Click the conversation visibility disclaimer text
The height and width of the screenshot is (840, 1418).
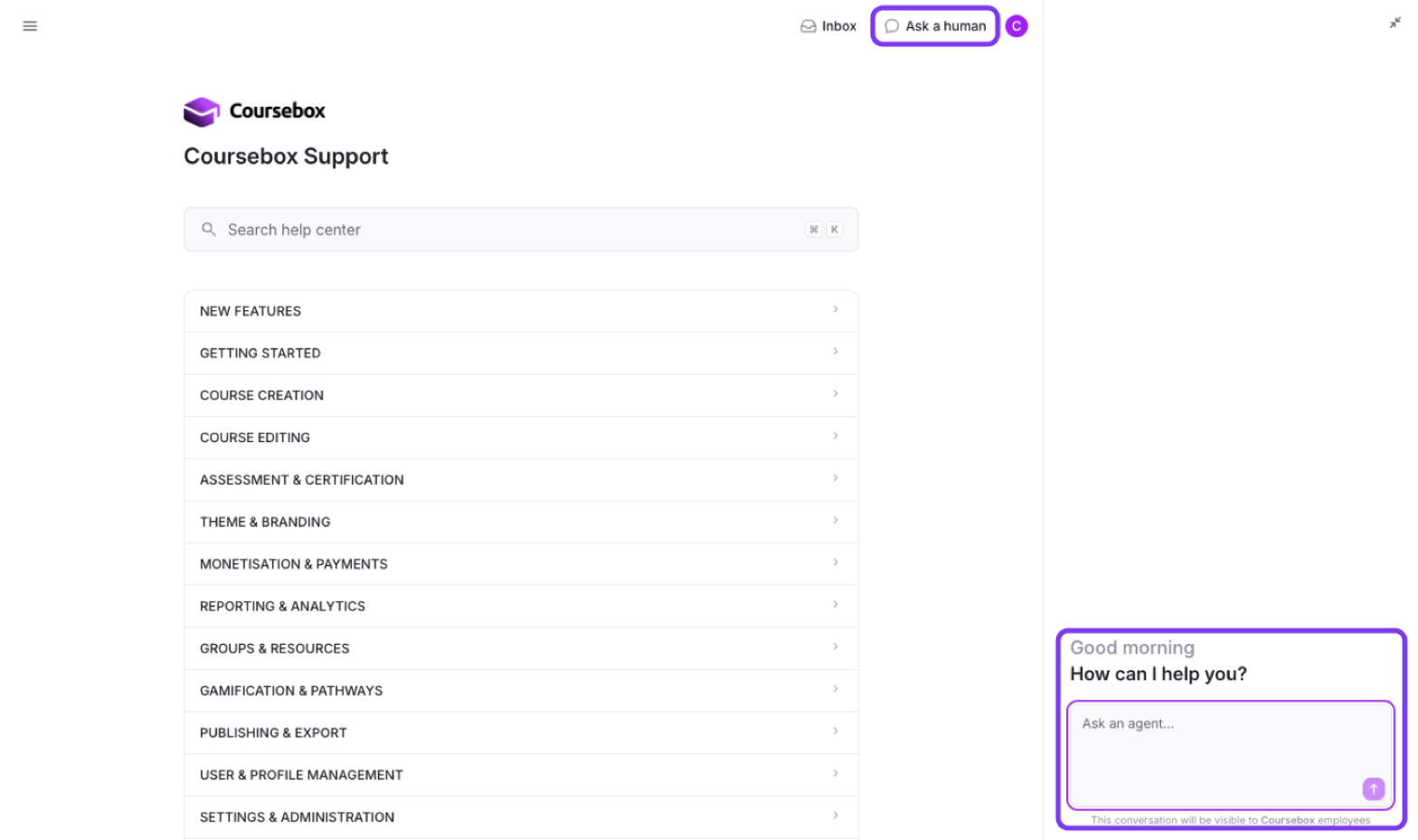pos(1231,820)
